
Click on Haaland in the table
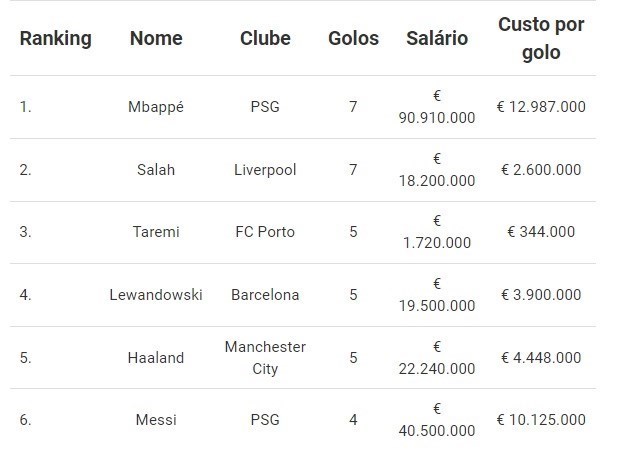pos(156,358)
